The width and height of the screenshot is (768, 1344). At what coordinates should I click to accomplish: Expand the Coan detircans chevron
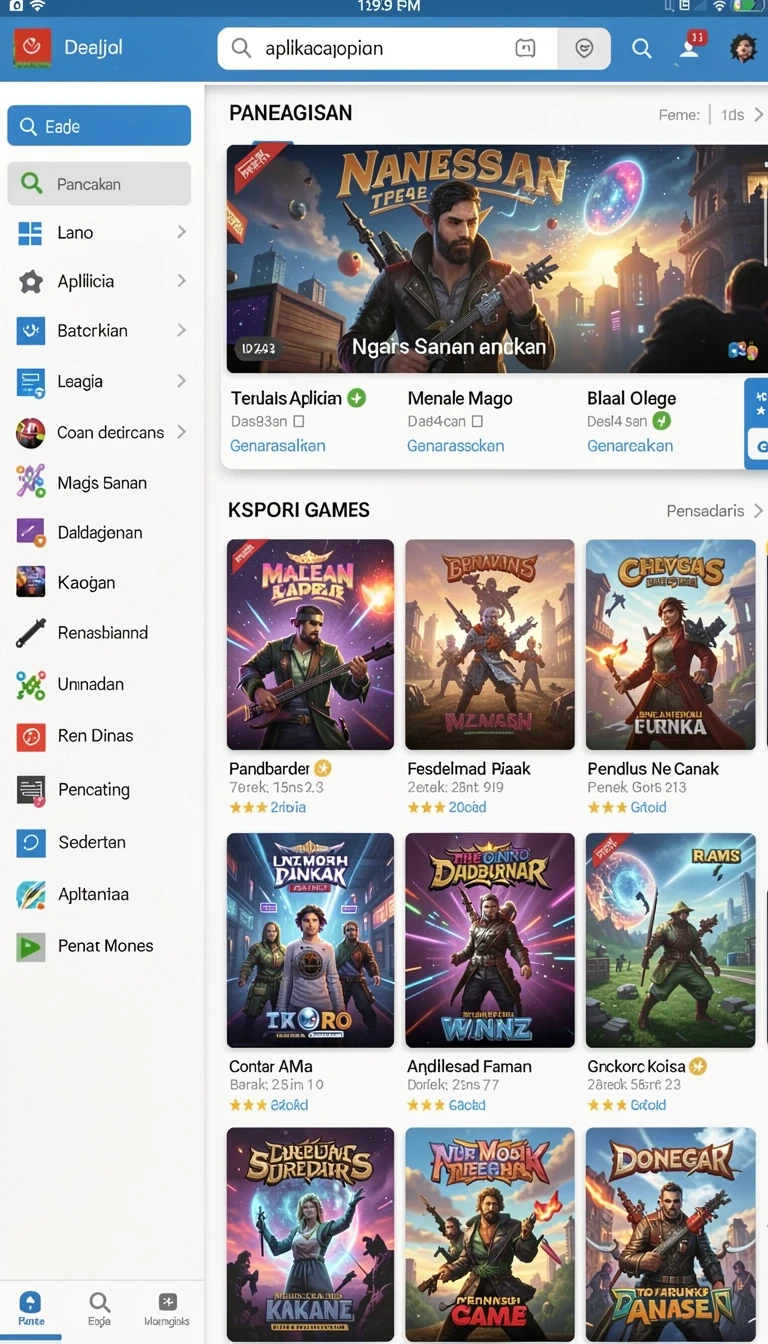coord(181,432)
